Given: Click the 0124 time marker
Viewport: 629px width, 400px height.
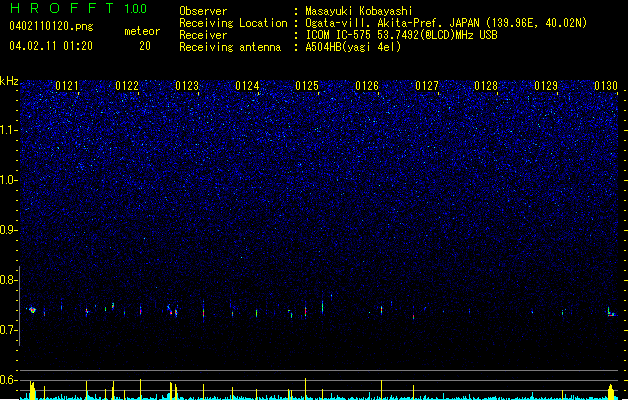Looking at the screenshot, I should (x=247, y=86).
